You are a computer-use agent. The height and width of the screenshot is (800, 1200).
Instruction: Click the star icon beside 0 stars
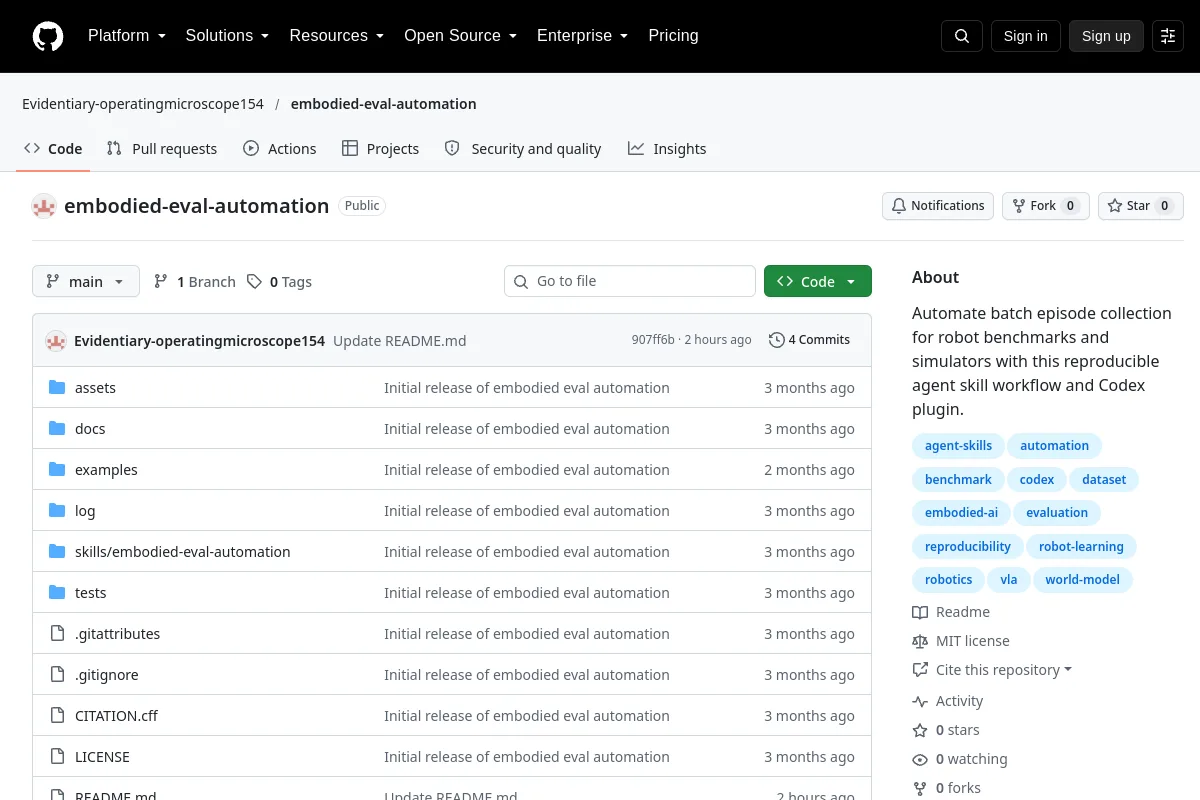pyautogui.click(x=920, y=730)
